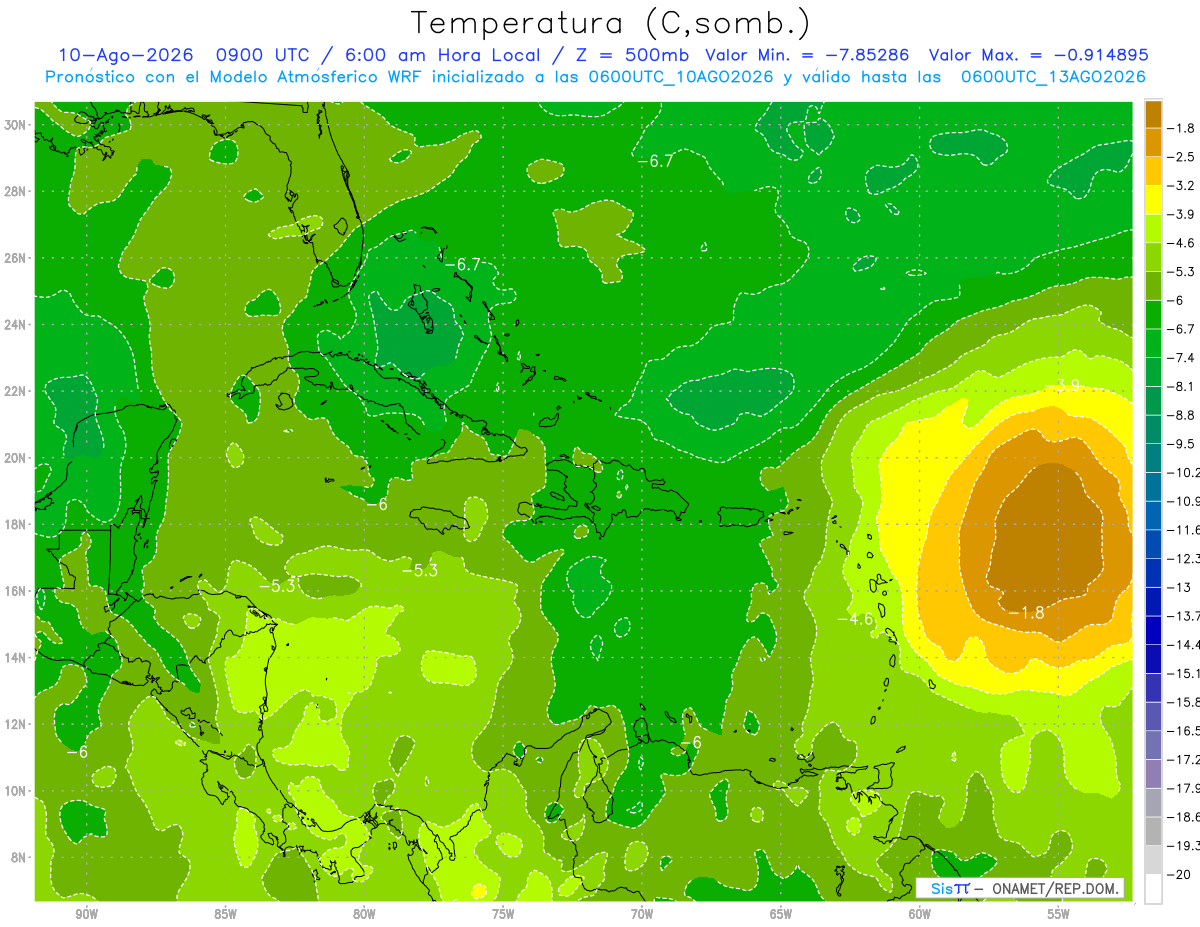Select the white swatch below -20

(1153, 888)
